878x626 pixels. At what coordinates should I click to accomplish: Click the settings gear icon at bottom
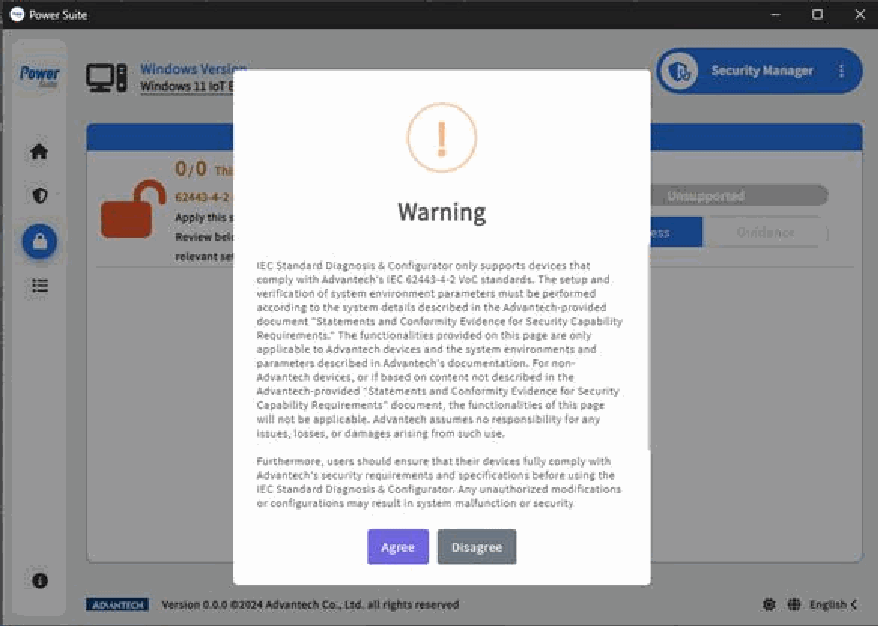coord(769,604)
